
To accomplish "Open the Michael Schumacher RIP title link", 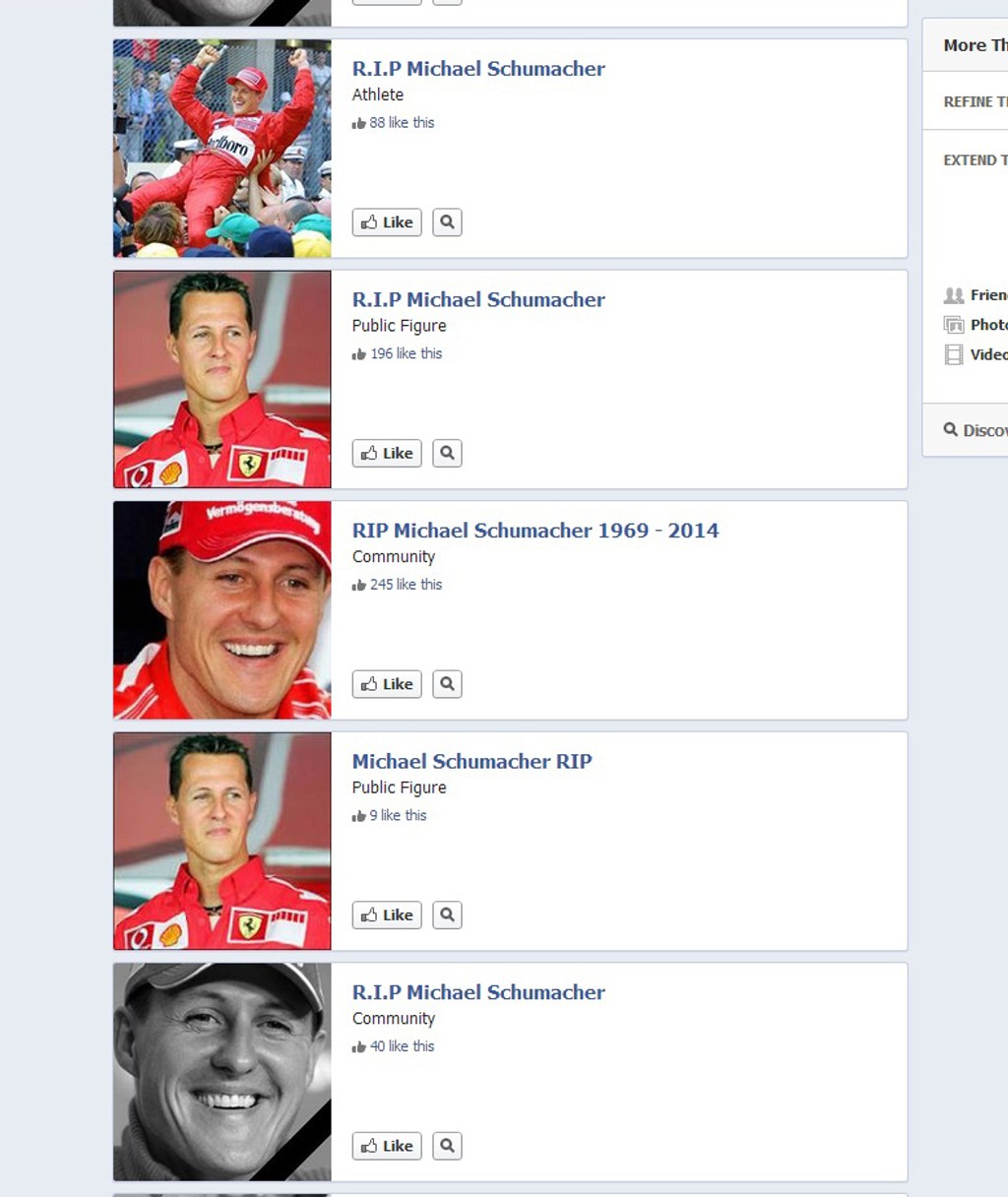I will (x=472, y=762).
